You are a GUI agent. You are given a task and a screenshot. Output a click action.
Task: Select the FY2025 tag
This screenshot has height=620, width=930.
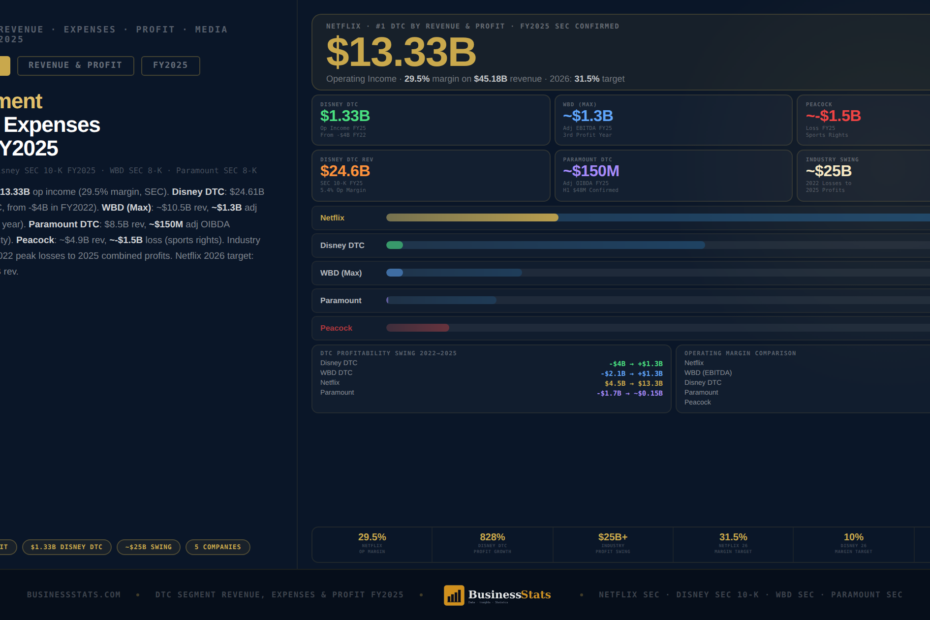click(170, 65)
